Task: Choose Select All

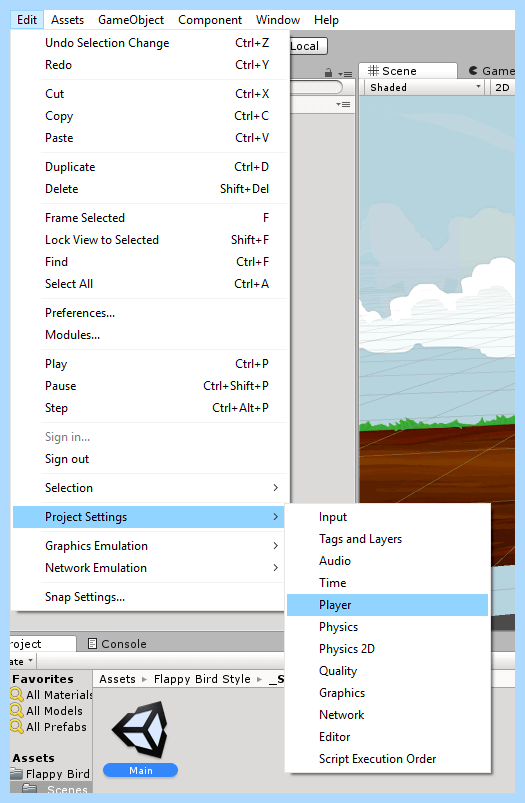Action: [151, 284]
